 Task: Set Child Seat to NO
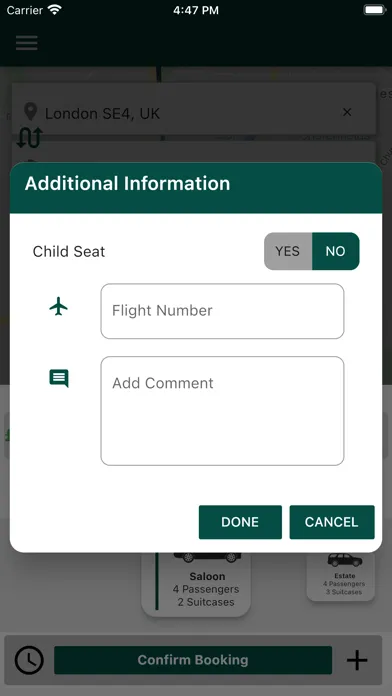pos(336,251)
